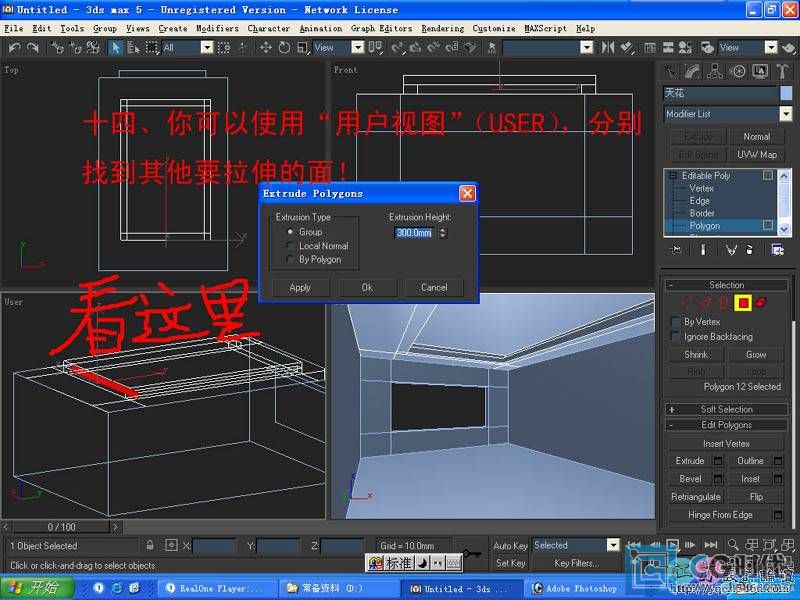Viewport: 800px width, 600px height.
Task: Enable the Ignore Backfacing checkbox
Action: tap(675, 336)
